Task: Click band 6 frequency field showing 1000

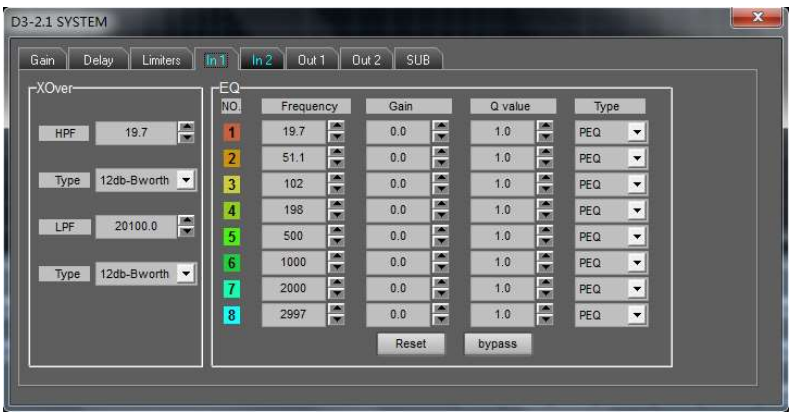Action: 294,264
